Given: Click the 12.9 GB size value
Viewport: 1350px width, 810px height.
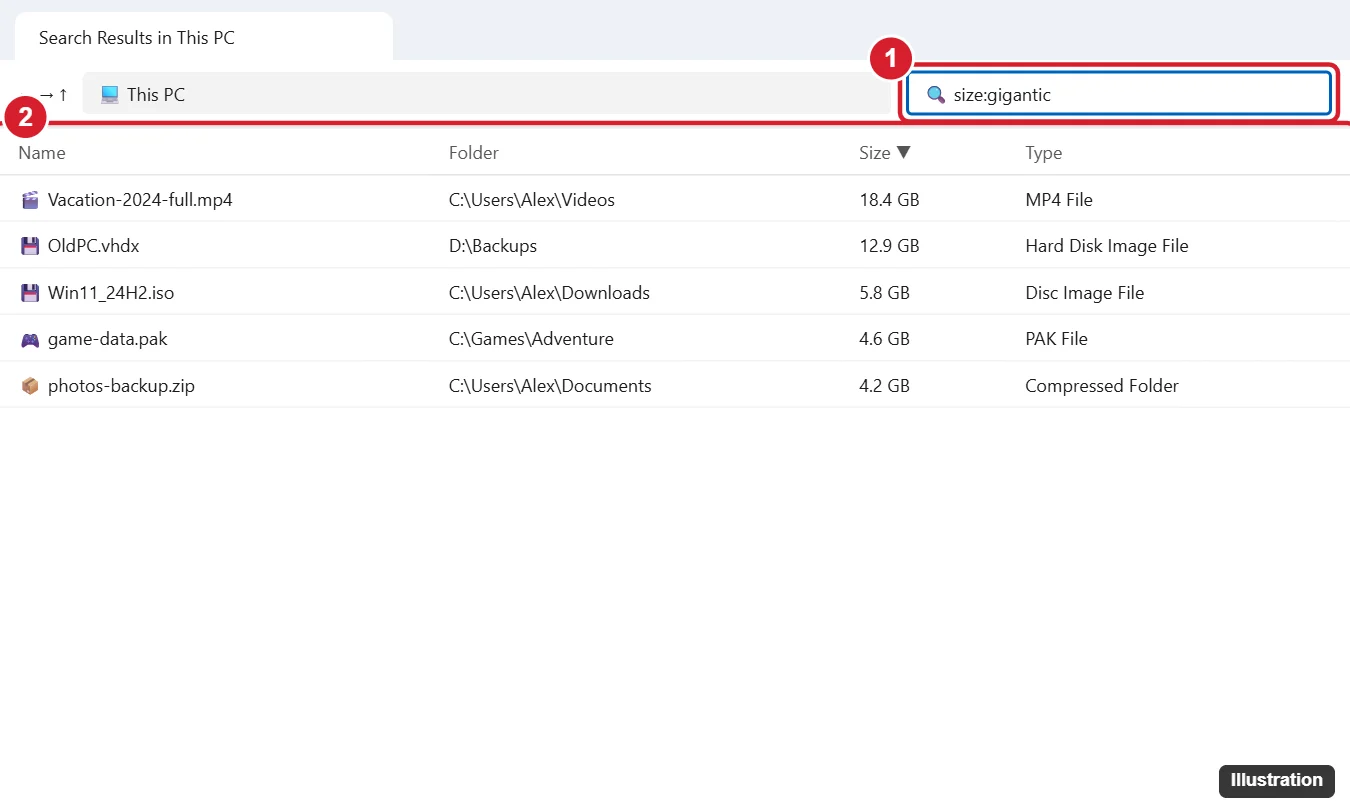Looking at the screenshot, I should (x=889, y=246).
